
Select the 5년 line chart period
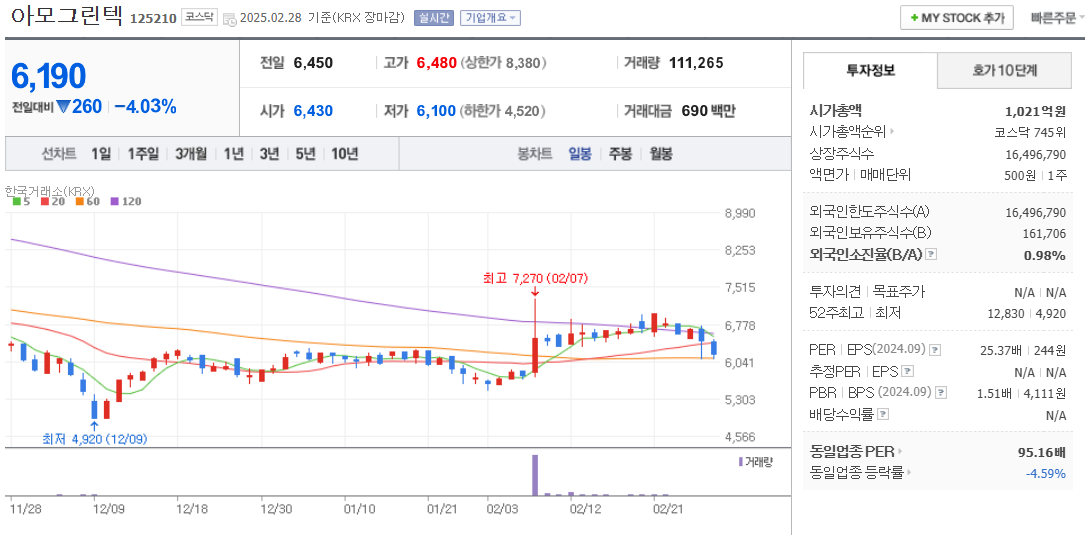click(x=305, y=154)
